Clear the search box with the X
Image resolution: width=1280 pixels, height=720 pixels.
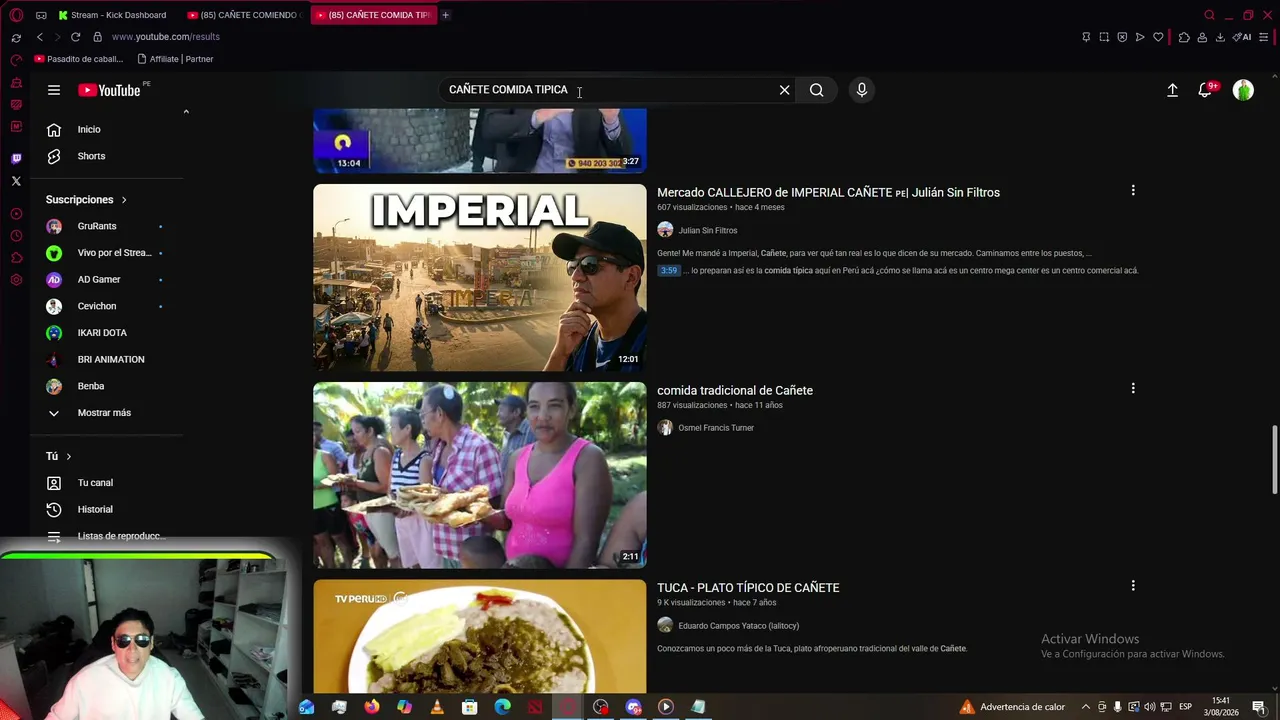(785, 90)
